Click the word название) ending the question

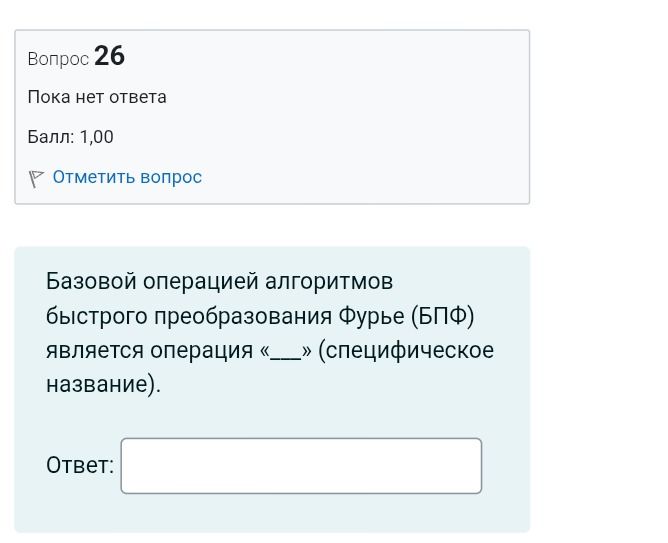(101, 384)
